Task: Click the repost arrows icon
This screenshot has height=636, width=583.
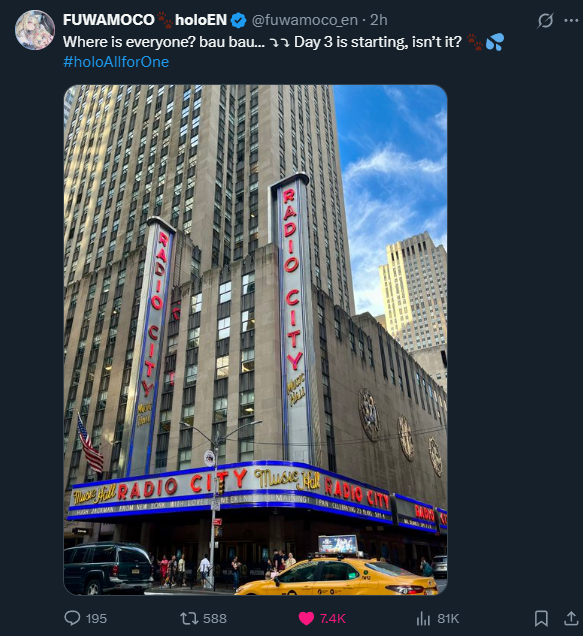Action: pyautogui.click(x=189, y=618)
